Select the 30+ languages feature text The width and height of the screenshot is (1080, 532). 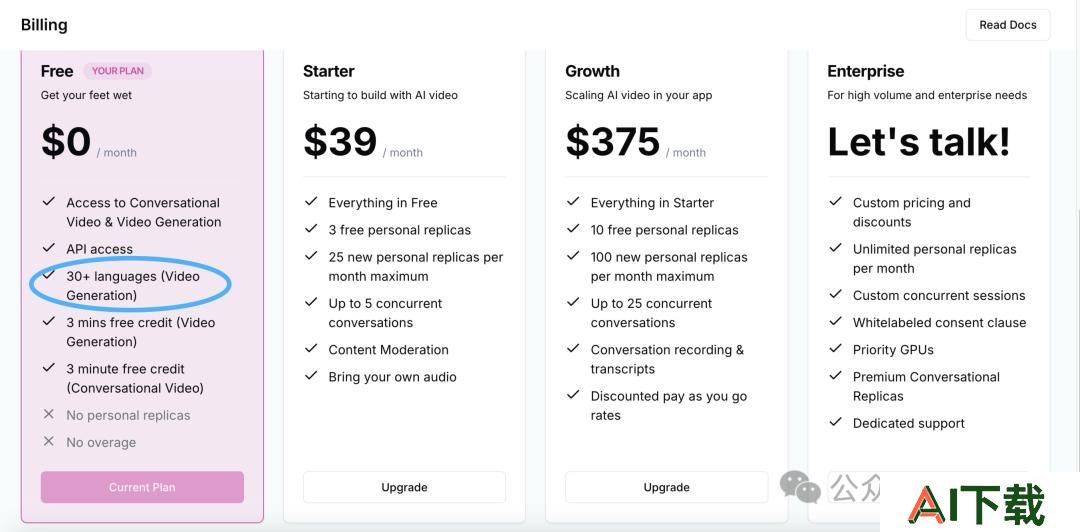point(133,286)
